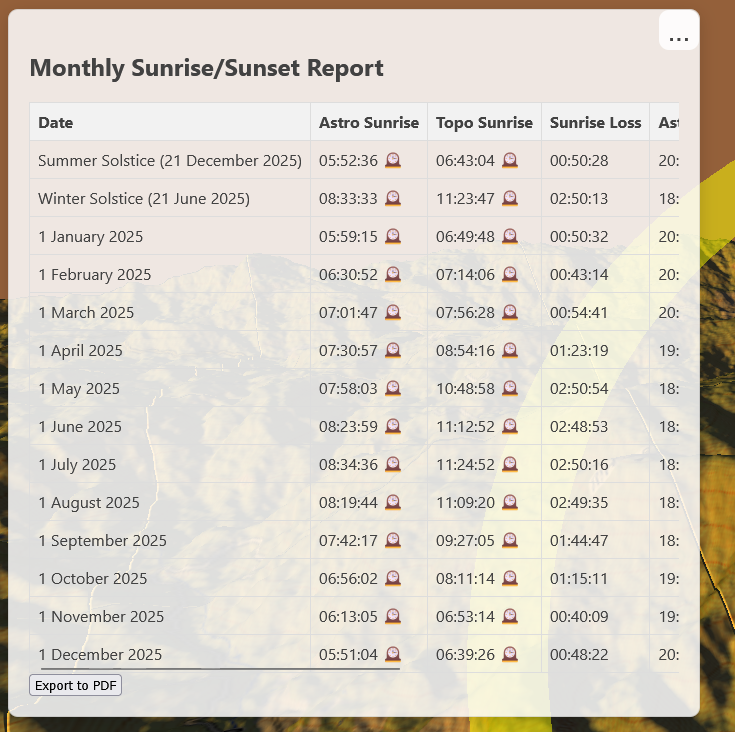Select the 1 September 2025 date cell
This screenshot has width=735, height=732.
170,540
